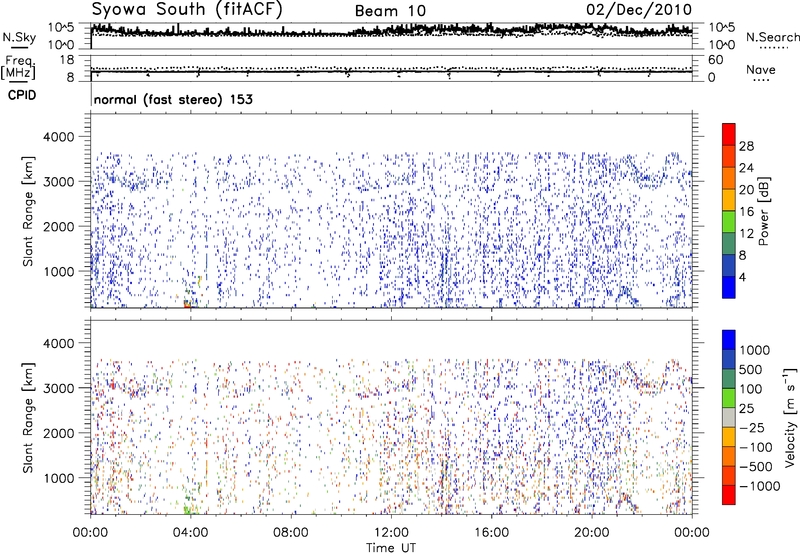Viewport: 800px width, 554px height.
Task: Click the "12" Power colorbar label
Action: [x=746, y=234]
